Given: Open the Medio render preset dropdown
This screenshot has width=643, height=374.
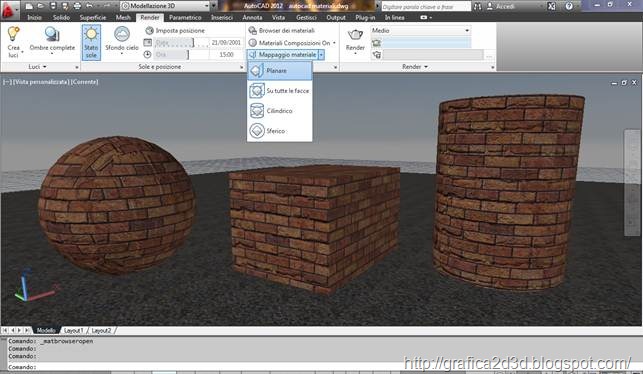Looking at the screenshot, I should coord(421,30).
